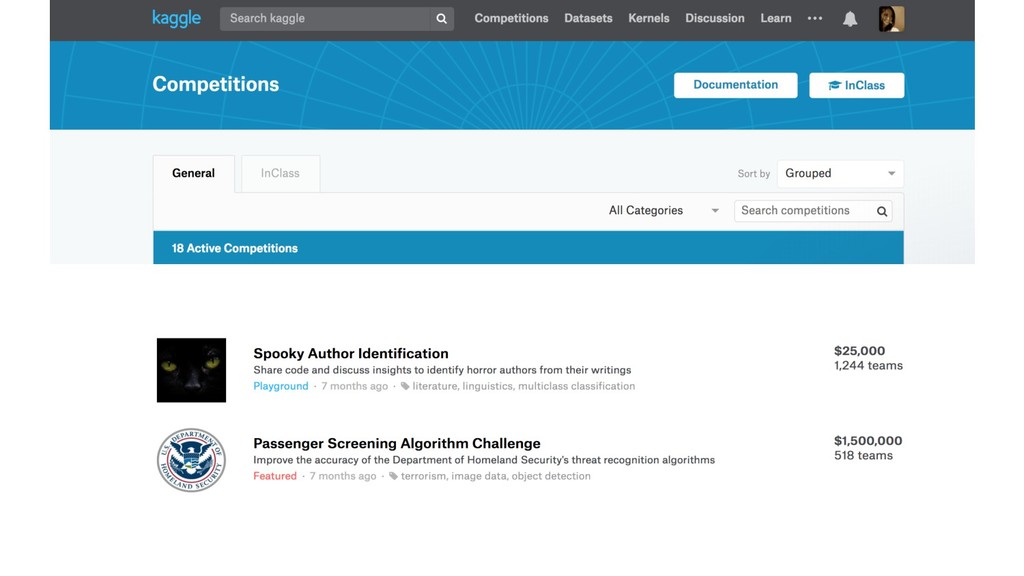Open Kernels in the top navigation
The height and width of the screenshot is (576, 1024).
click(x=648, y=18)
